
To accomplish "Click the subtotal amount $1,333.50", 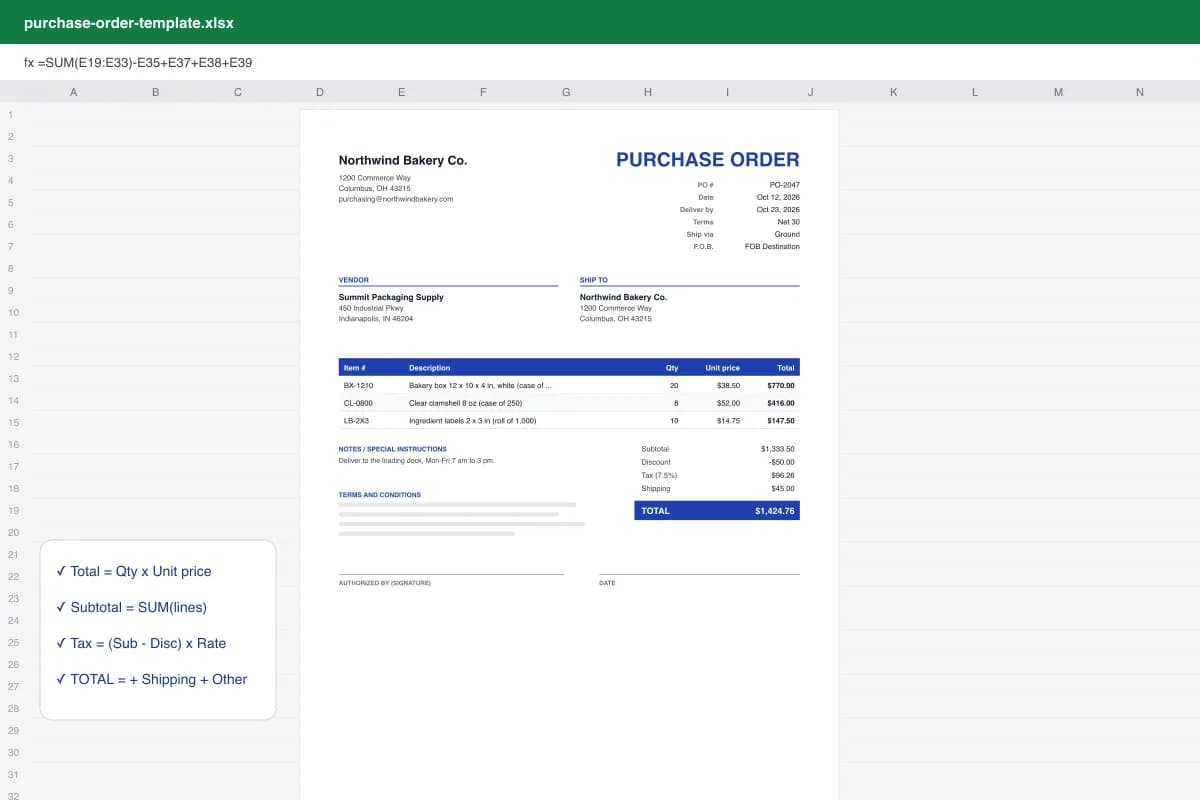I will (x=778, y=449).
